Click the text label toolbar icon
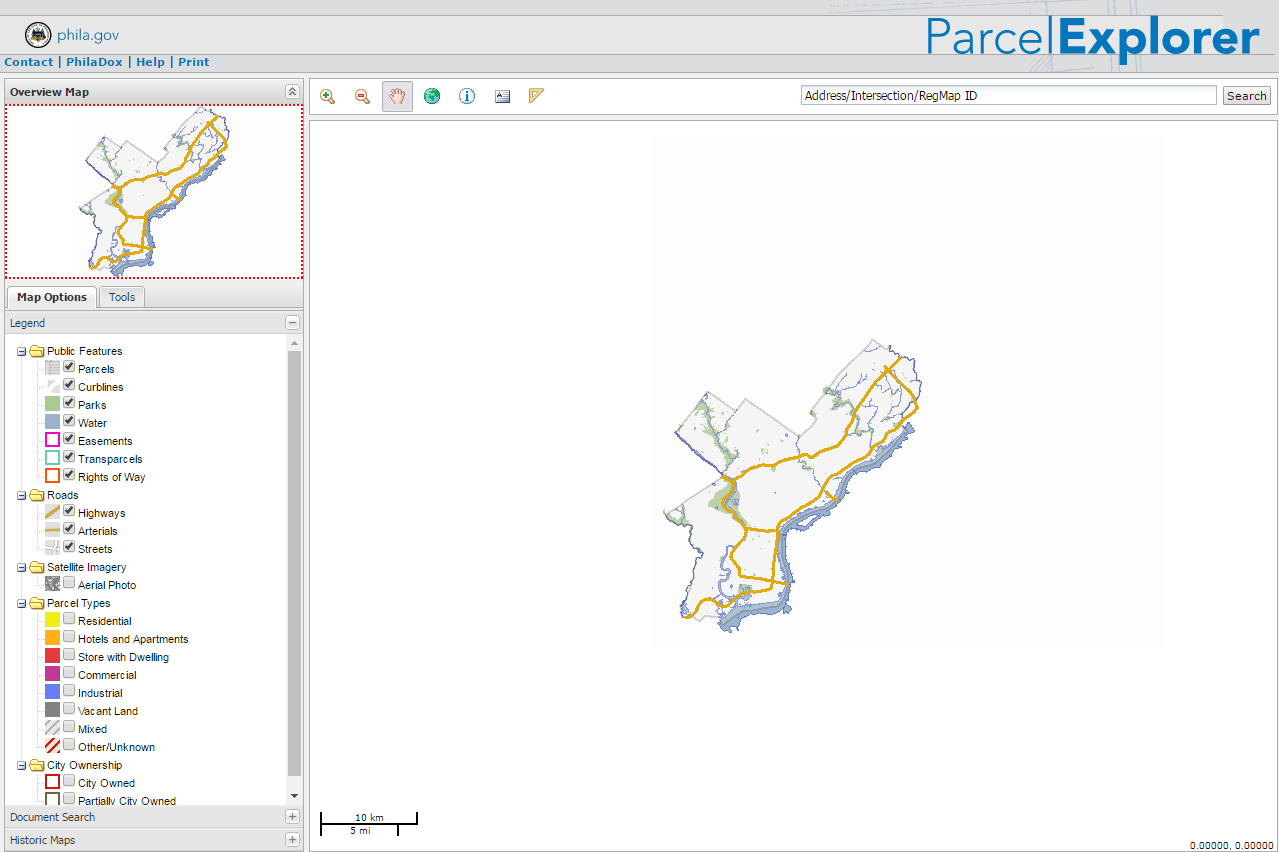Viewport: 1279px width, 852px height. (502, 96)
